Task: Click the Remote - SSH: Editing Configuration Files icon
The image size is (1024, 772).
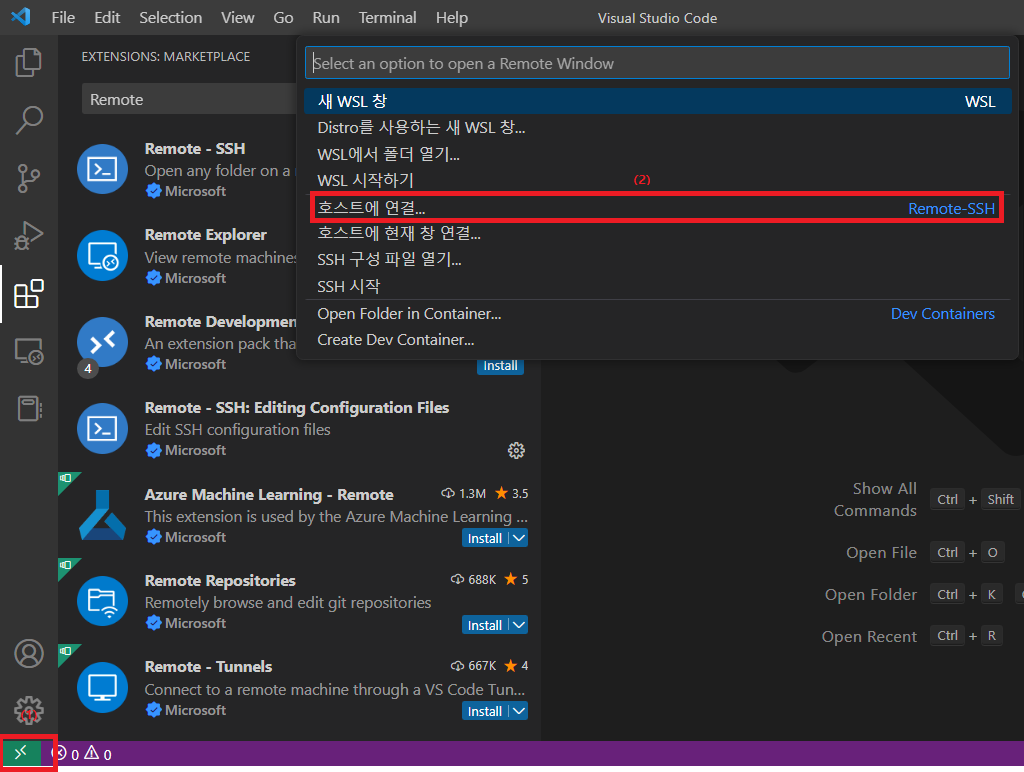Action: click(103, 428)
